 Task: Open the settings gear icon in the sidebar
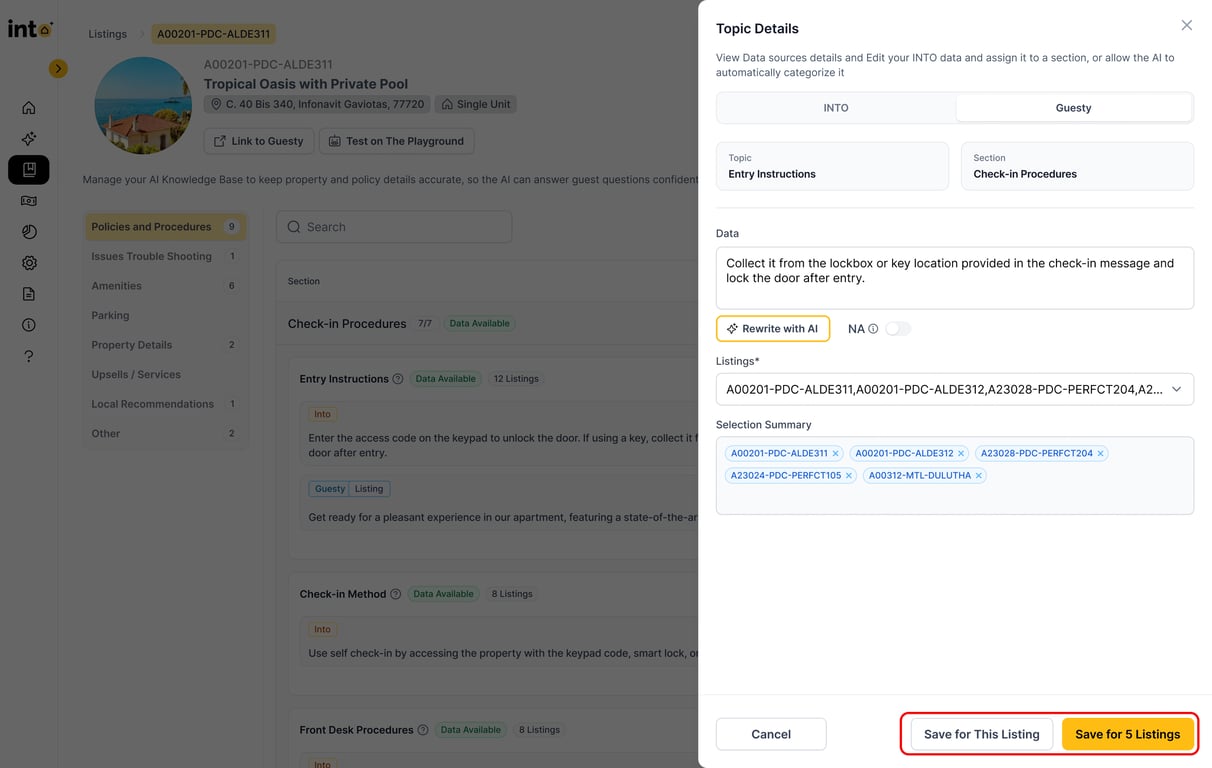click(29, 263)
